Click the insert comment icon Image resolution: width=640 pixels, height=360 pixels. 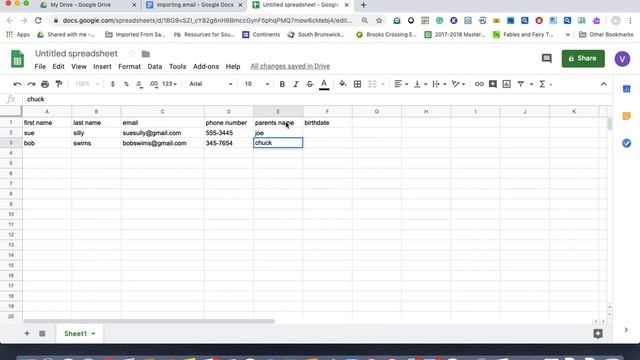point(493,84)
